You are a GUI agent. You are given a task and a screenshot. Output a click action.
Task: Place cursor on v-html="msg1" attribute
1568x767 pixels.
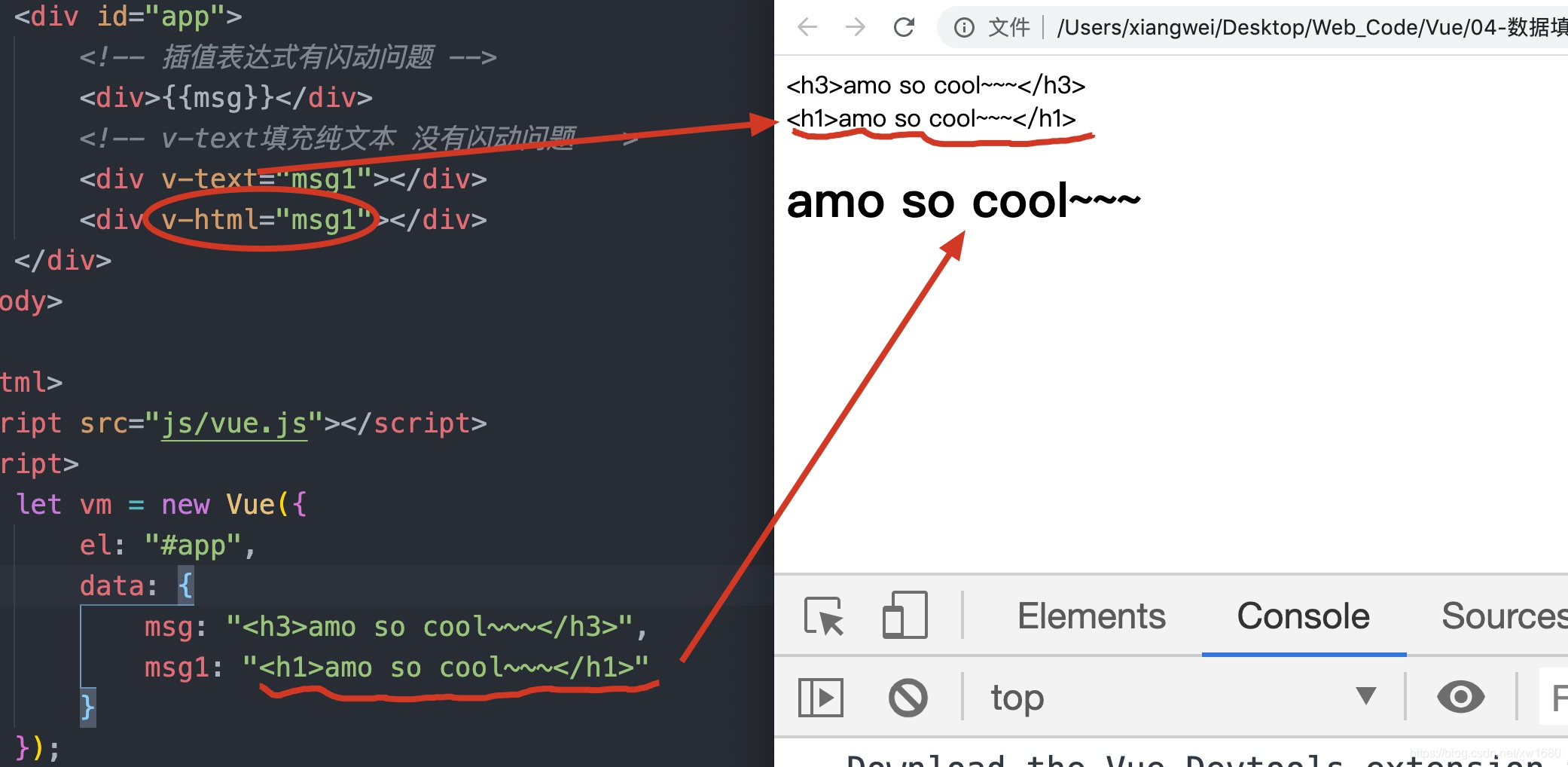[267, 220]
